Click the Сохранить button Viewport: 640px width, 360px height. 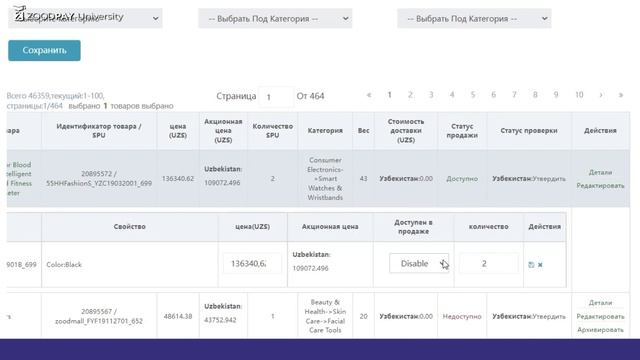click(44, 50)
